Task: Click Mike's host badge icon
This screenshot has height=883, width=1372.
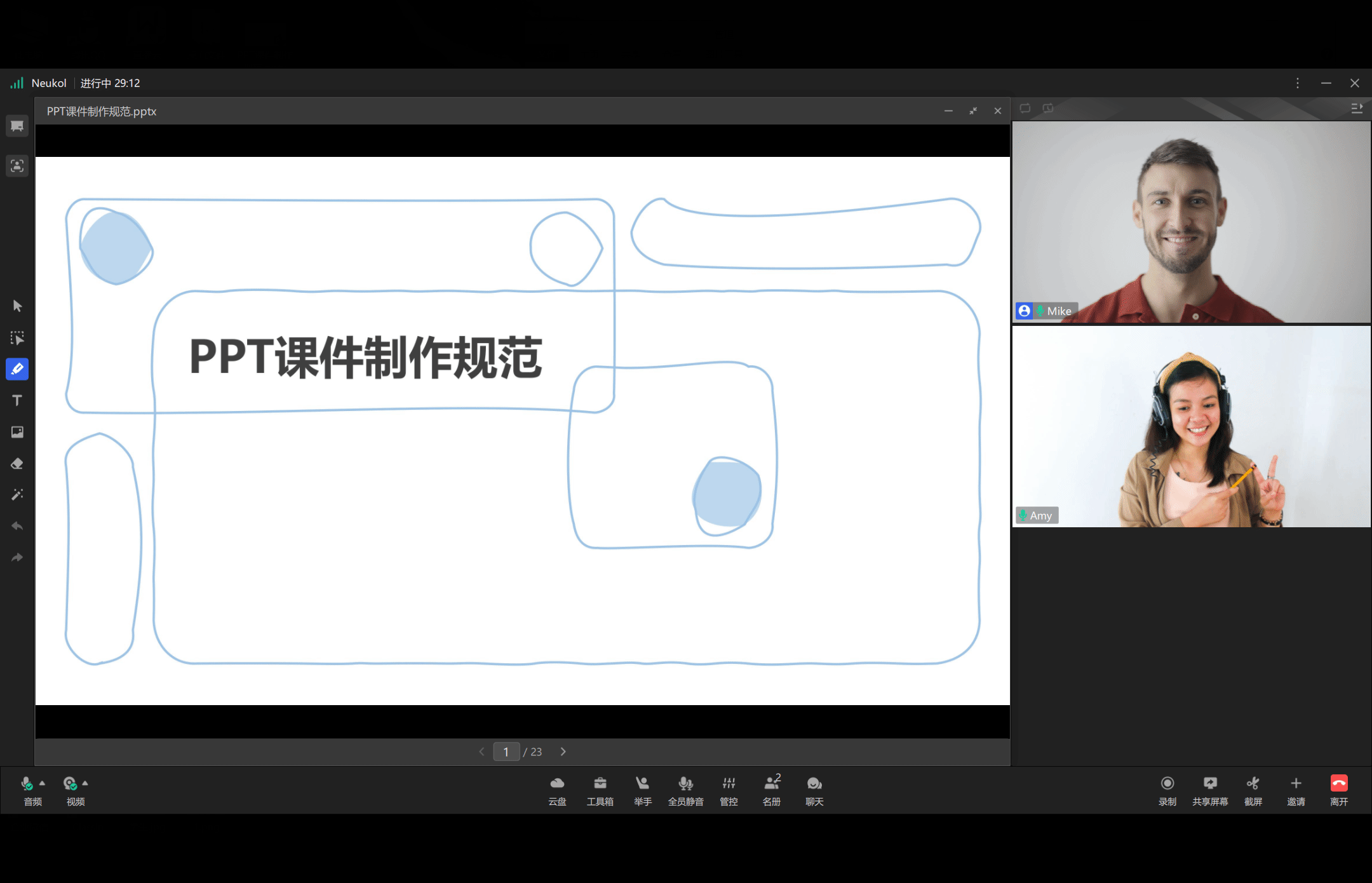Action: click(x=1024, y=311)
